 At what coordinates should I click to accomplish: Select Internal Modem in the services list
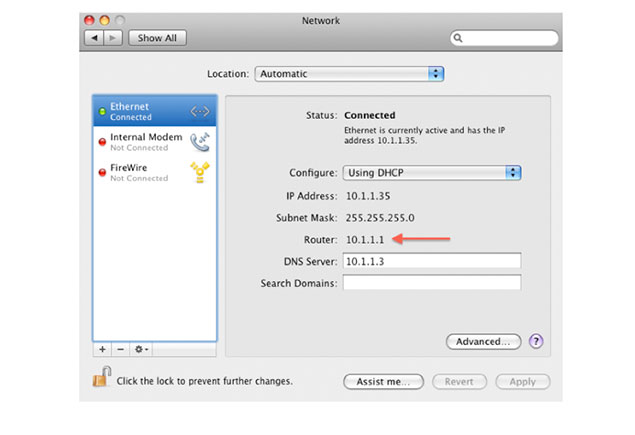click(140, 142)
